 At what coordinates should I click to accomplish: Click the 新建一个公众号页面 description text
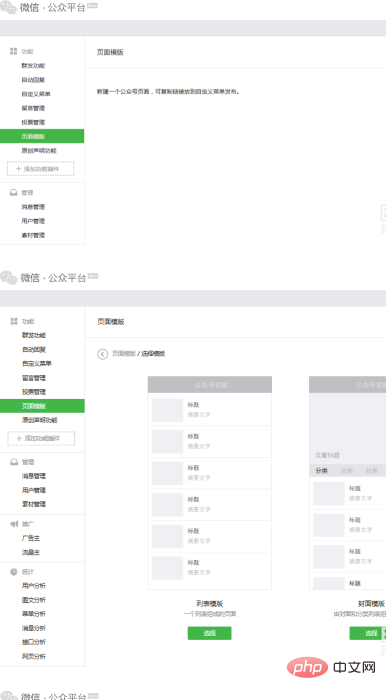[x=168, y=92]
